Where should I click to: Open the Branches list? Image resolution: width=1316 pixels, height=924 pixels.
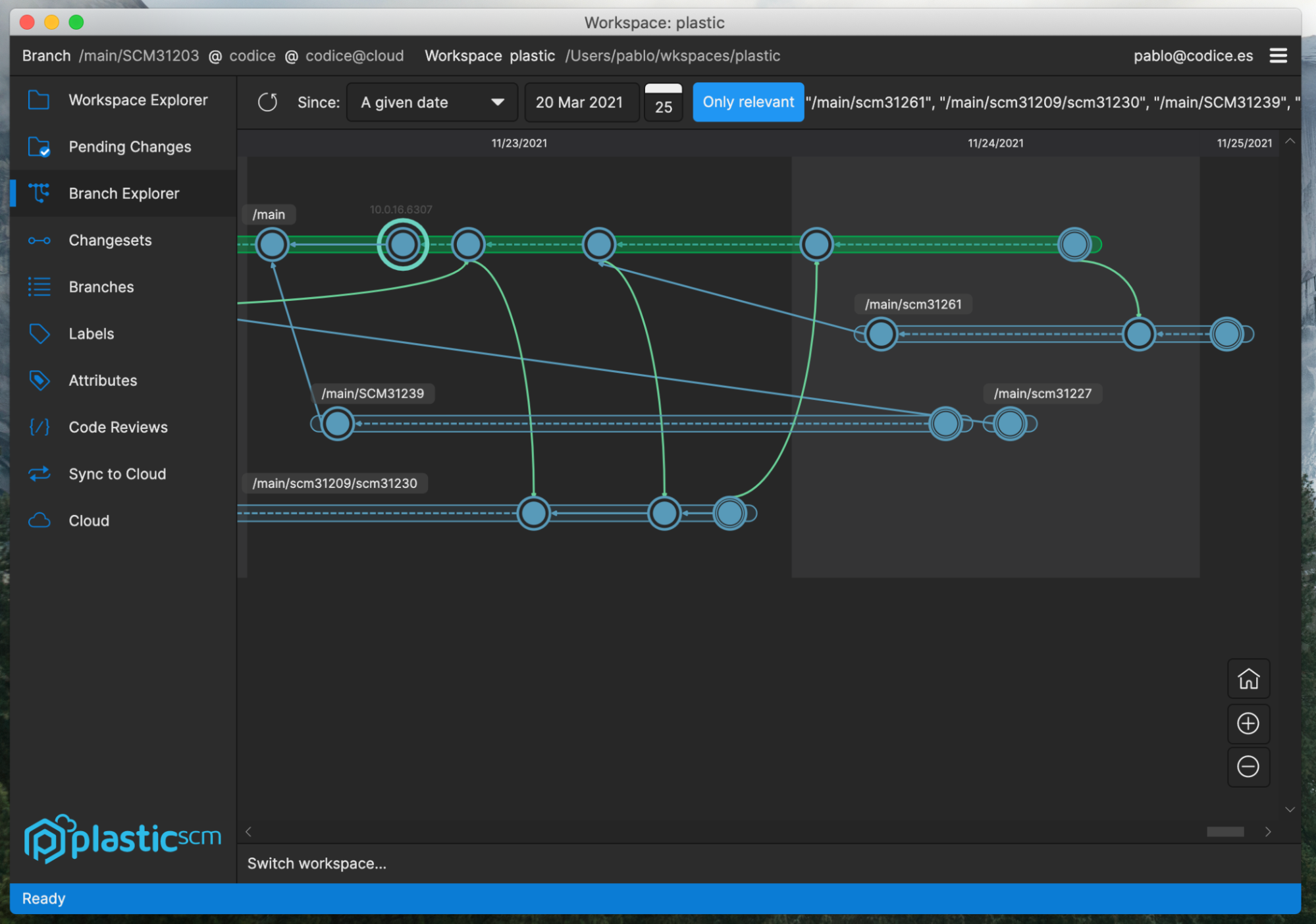(x=101, y=286)
